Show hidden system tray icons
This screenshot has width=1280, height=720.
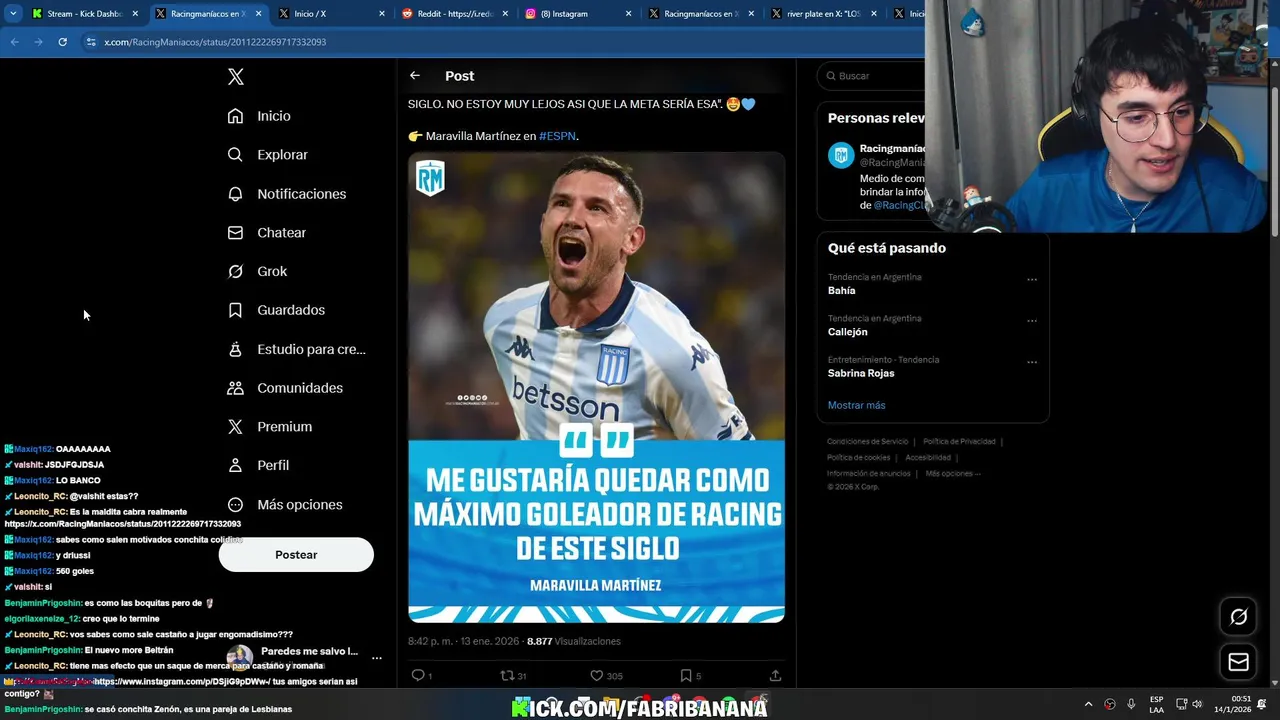1089,704
